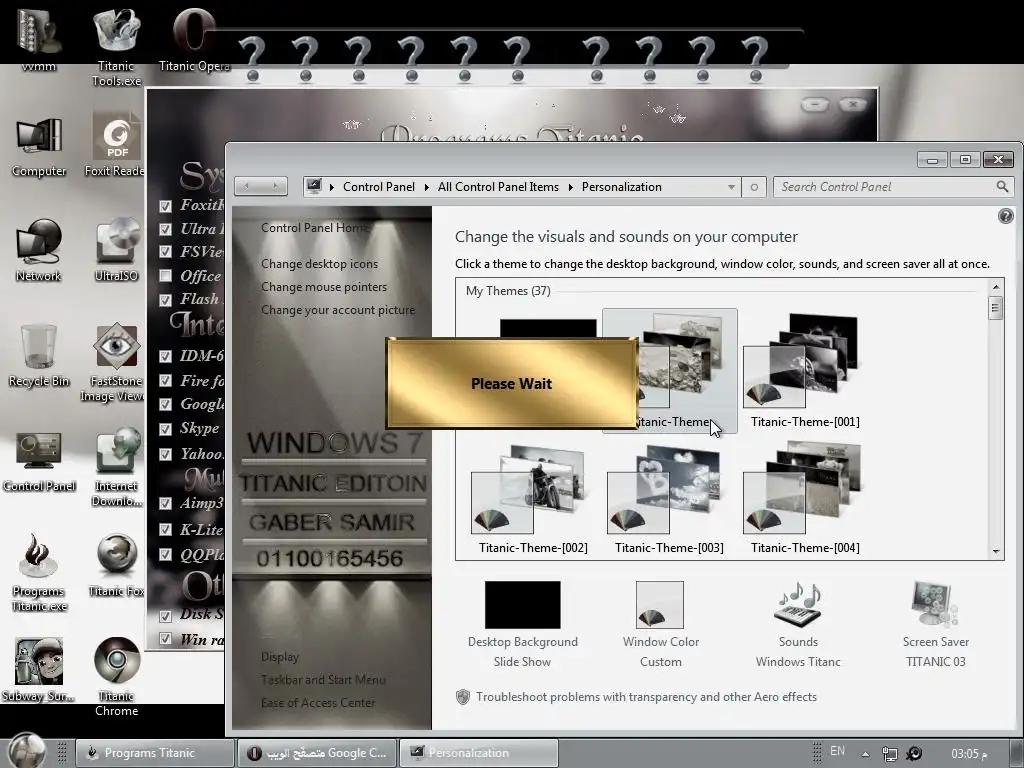This screenshot has height=768, width=1024.
Task: Toggle the Flash checkbox in Programs Titanic
Action: click(165, 299)
